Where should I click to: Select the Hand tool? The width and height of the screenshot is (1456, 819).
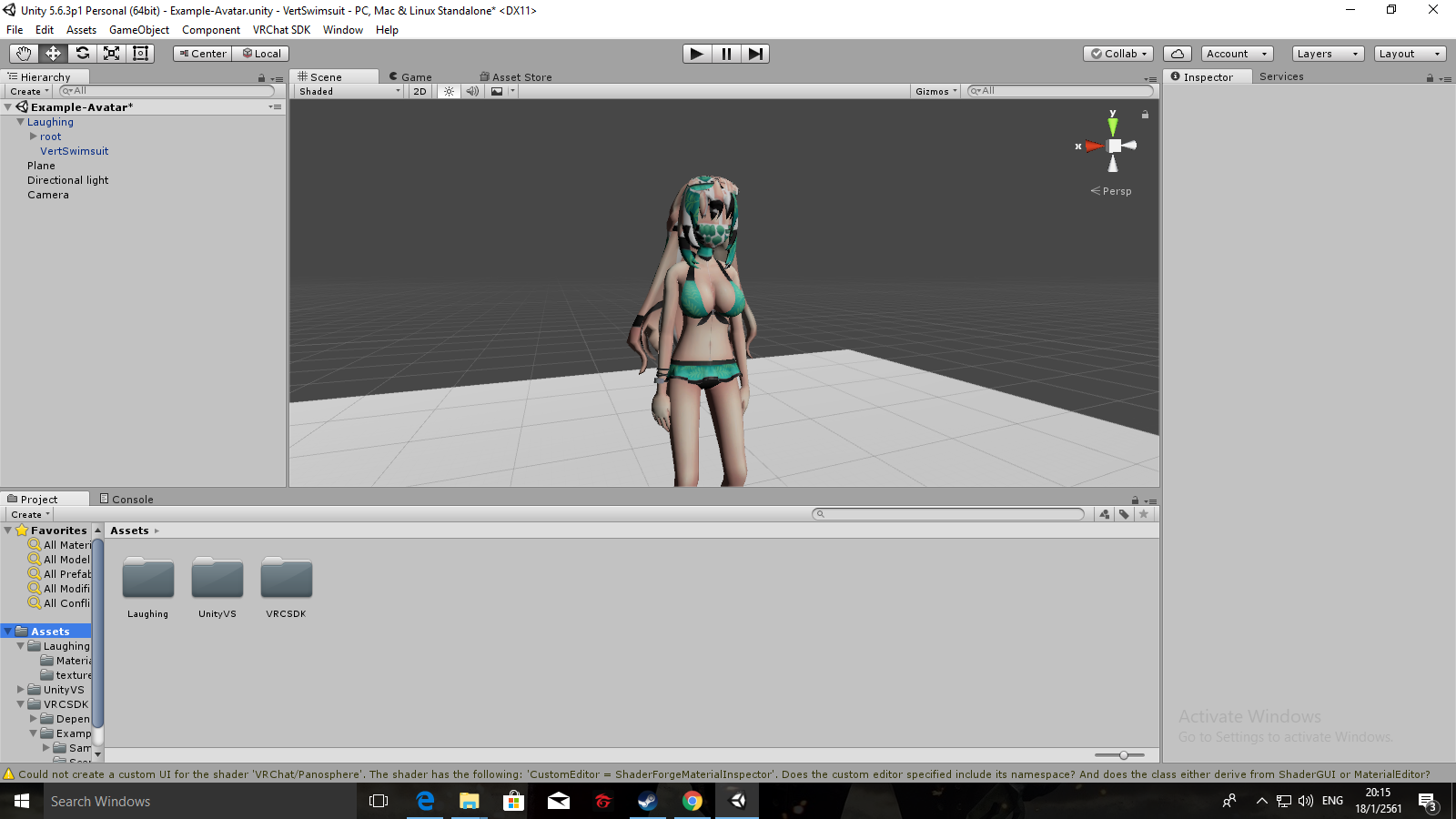24,54
